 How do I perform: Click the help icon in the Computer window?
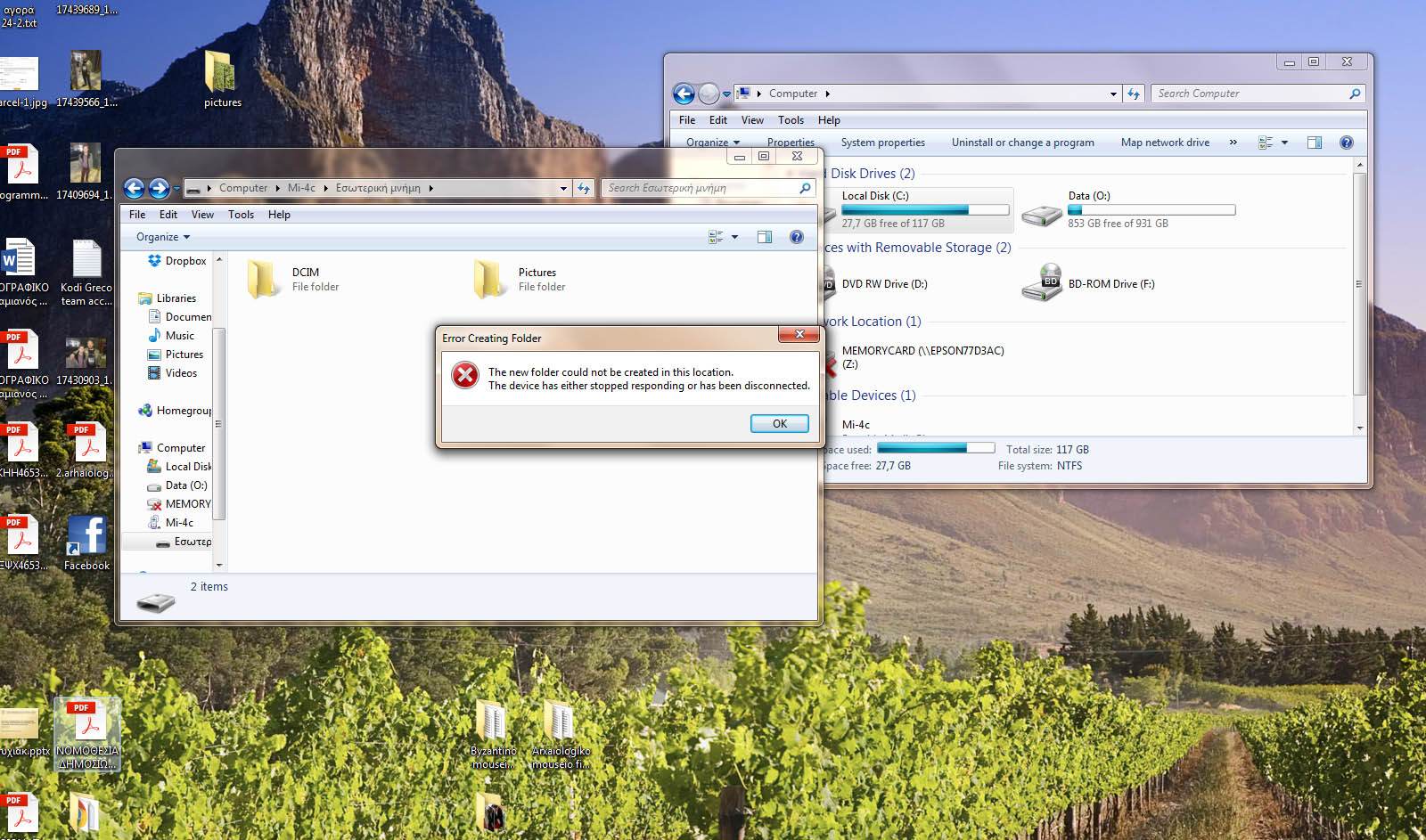pos(1346,143)
